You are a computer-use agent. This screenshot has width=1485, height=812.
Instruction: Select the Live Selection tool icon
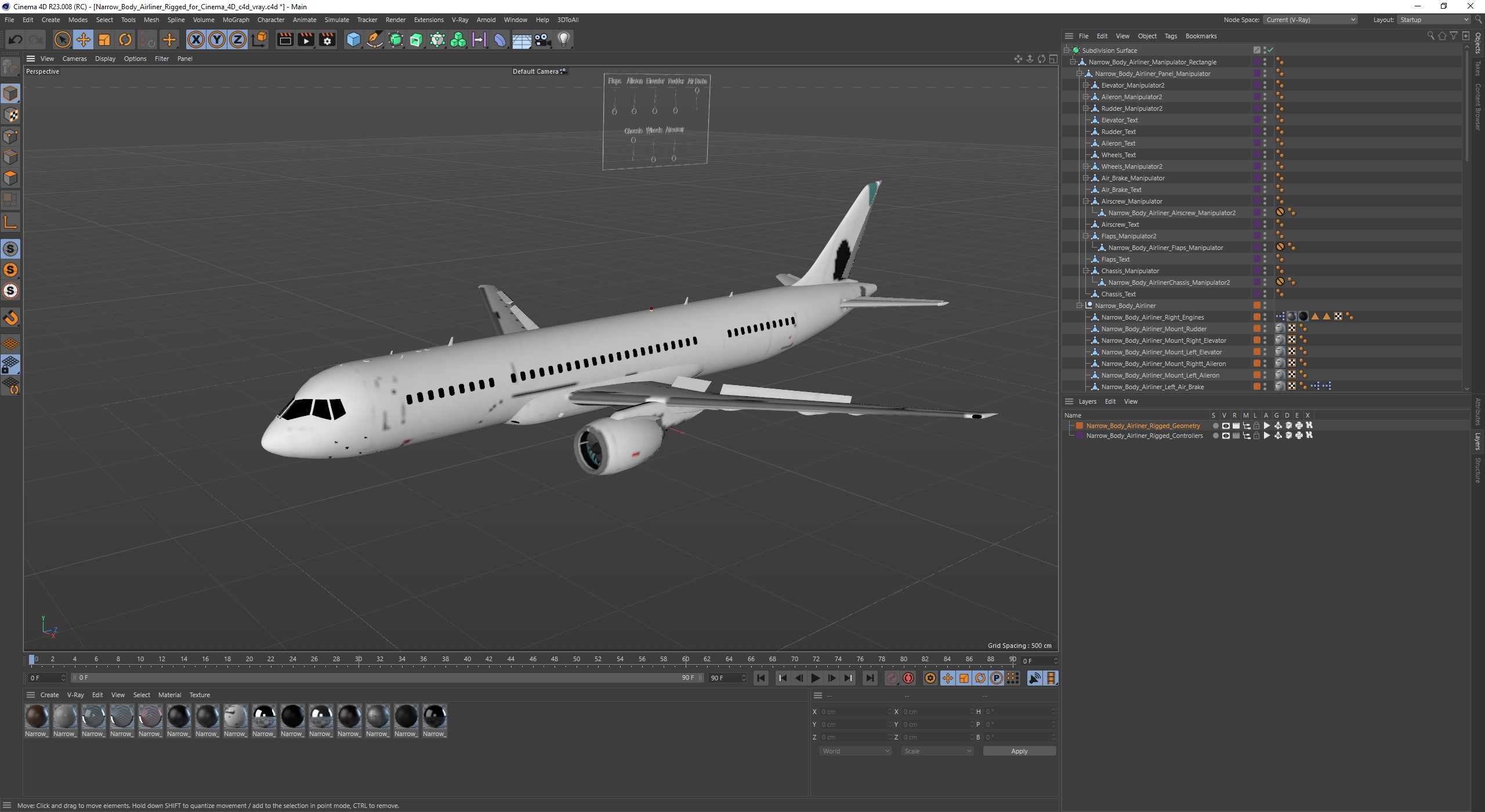[x=63, y=38]
